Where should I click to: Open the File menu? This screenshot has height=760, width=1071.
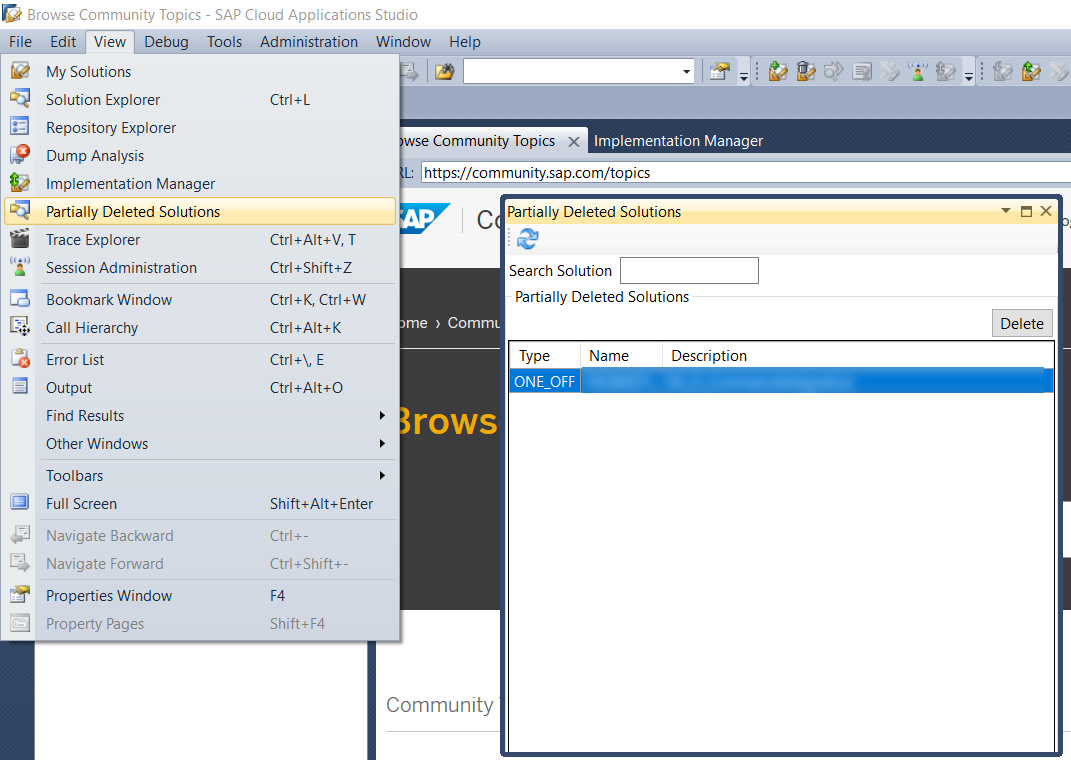pyautogui.click(x=20, y=42)
